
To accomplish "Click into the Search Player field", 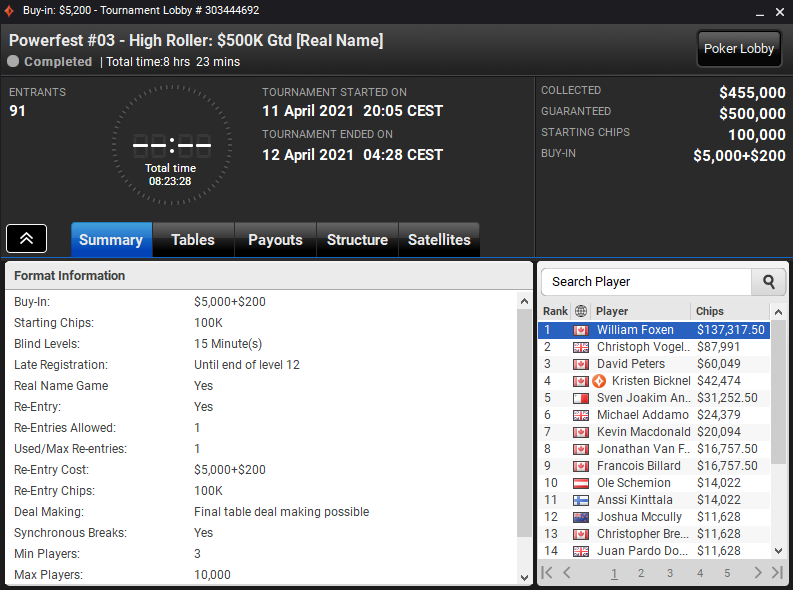I will point(646,282).
